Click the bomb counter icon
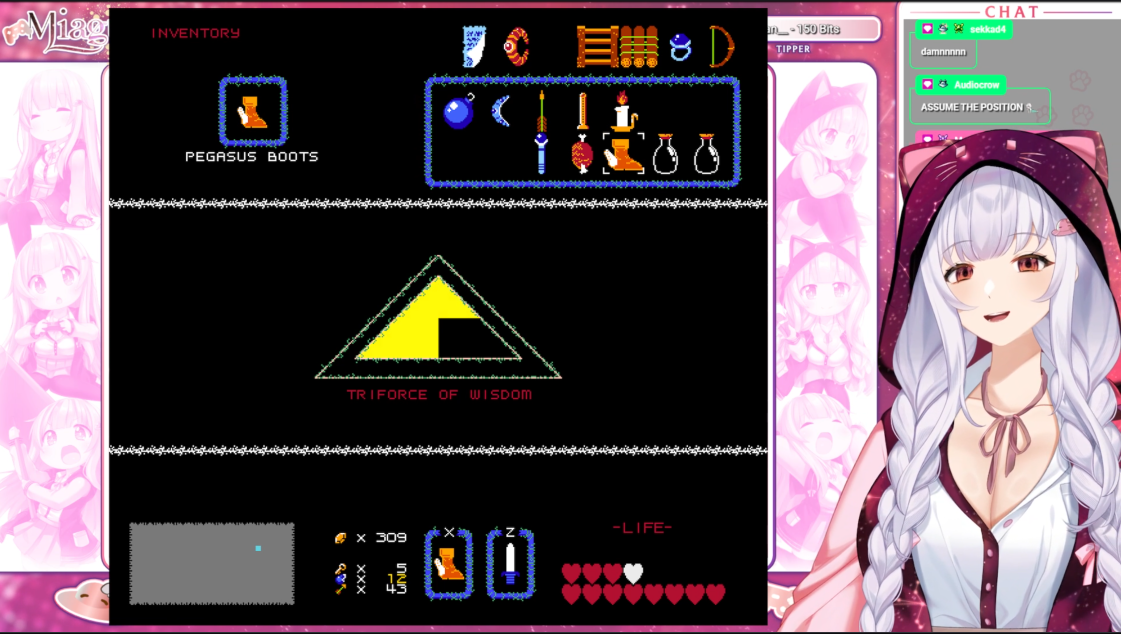The width and height of the screenshot is (1121, 634). pos(341,579)
